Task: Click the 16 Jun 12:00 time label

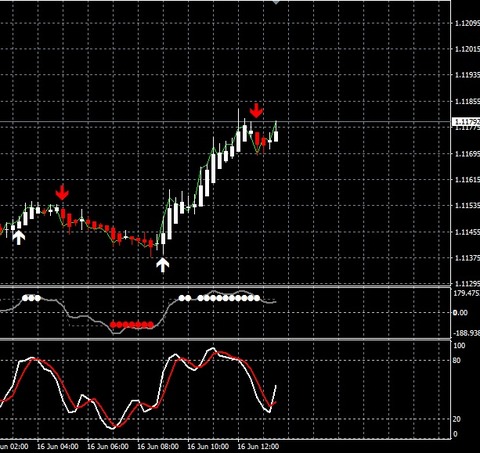Action: (x=258, y=446)
